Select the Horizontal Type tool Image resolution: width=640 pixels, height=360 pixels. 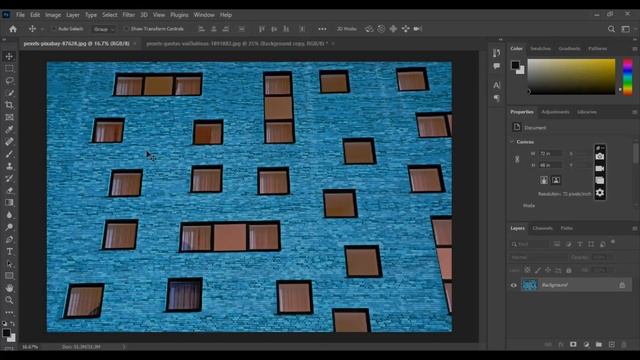[9, 252]
